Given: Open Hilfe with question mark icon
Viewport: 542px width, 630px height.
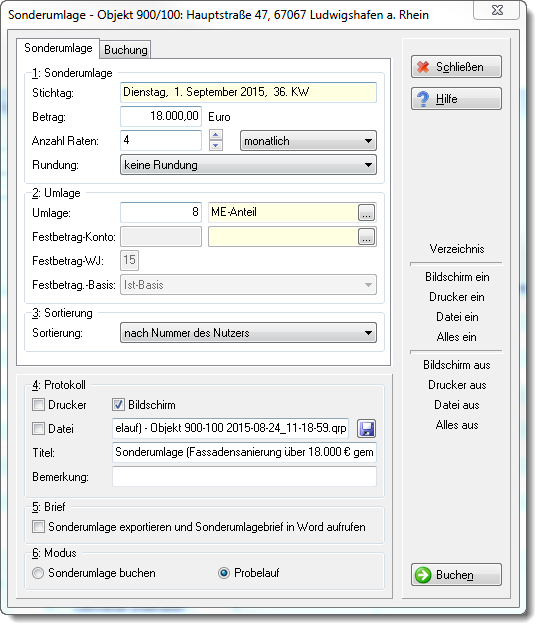Looking at the screenshot, I should tap(456, 99).
